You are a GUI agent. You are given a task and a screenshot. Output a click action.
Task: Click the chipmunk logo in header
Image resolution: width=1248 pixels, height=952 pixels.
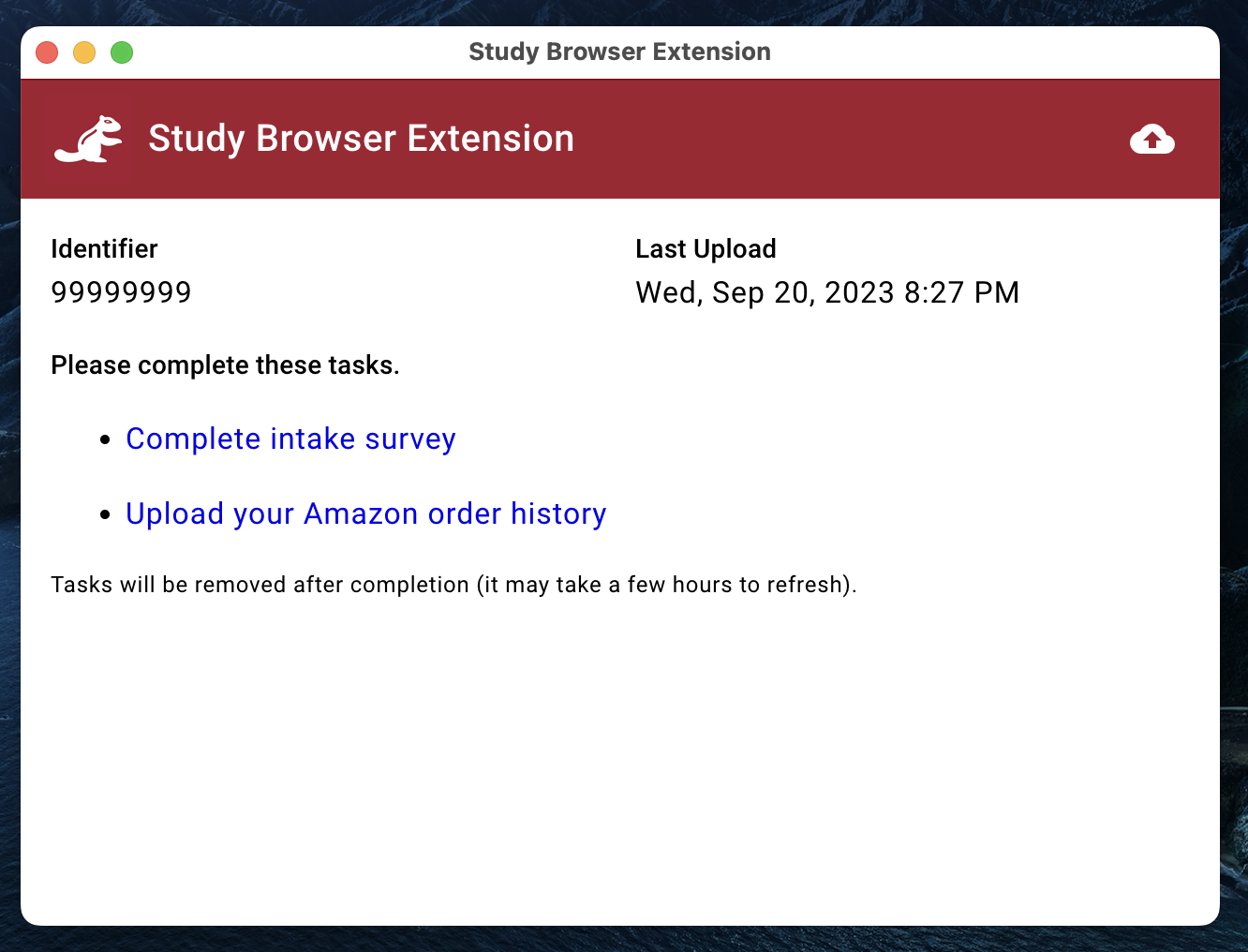click(89, 140)
